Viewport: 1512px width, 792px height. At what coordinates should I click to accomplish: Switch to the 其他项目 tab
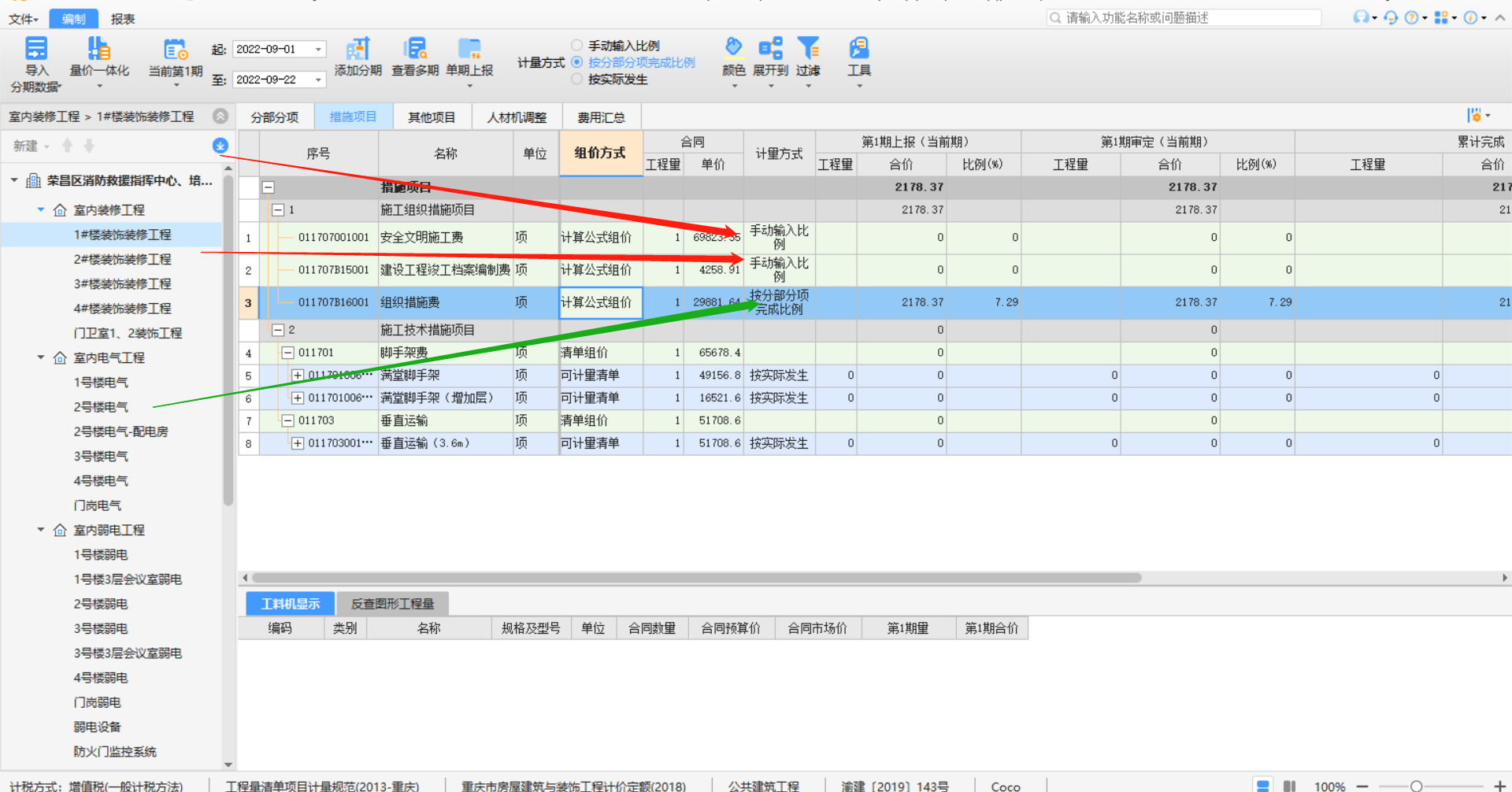[x=432, y=117]
